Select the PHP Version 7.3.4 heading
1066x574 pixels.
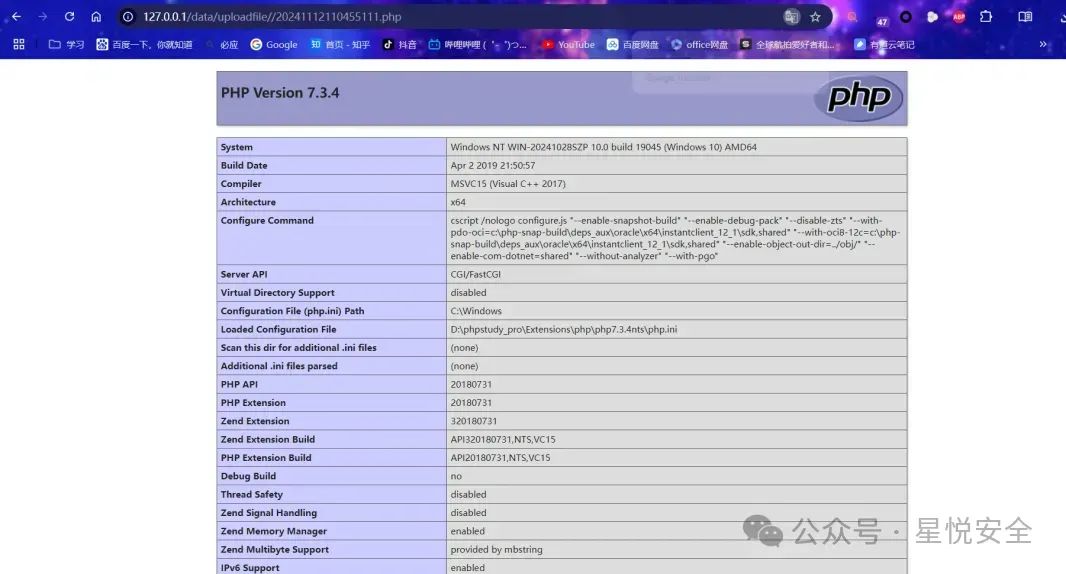pos(279,92)
